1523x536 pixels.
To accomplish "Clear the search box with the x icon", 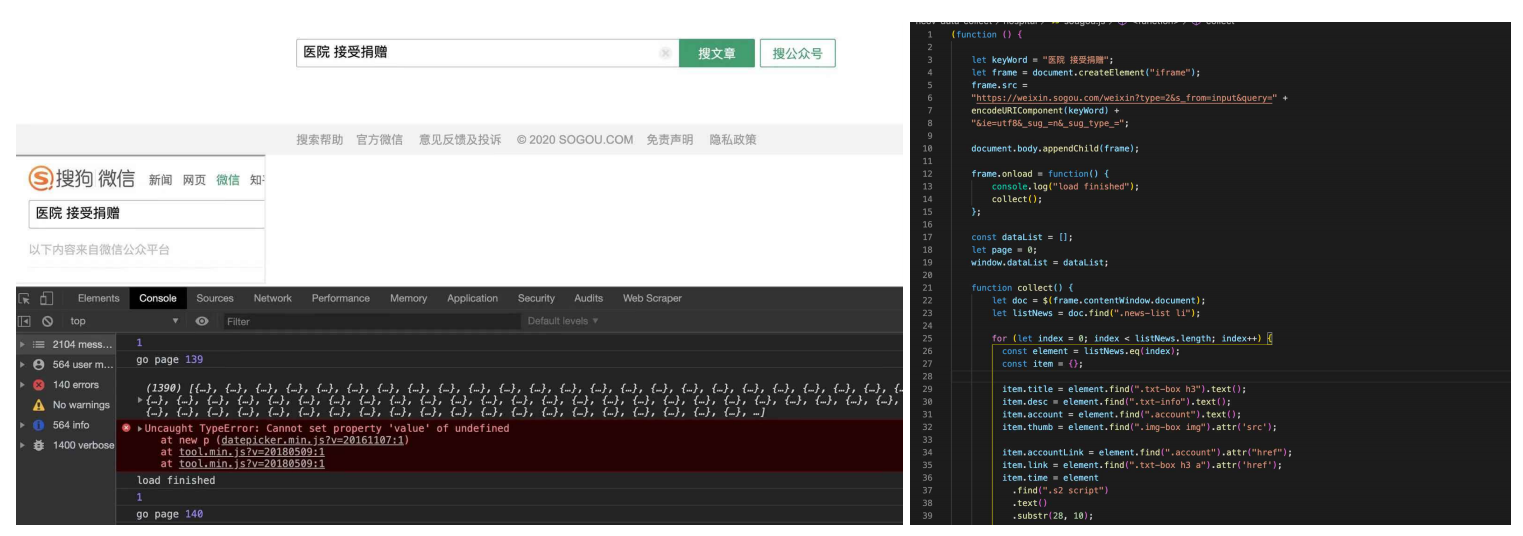I will [x=665, y=53].
